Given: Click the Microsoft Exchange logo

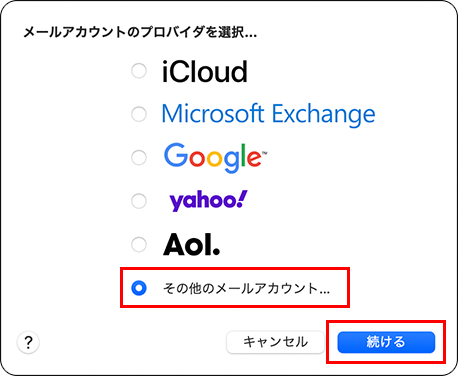Looking at the screenshot, I should click(269, 114).
